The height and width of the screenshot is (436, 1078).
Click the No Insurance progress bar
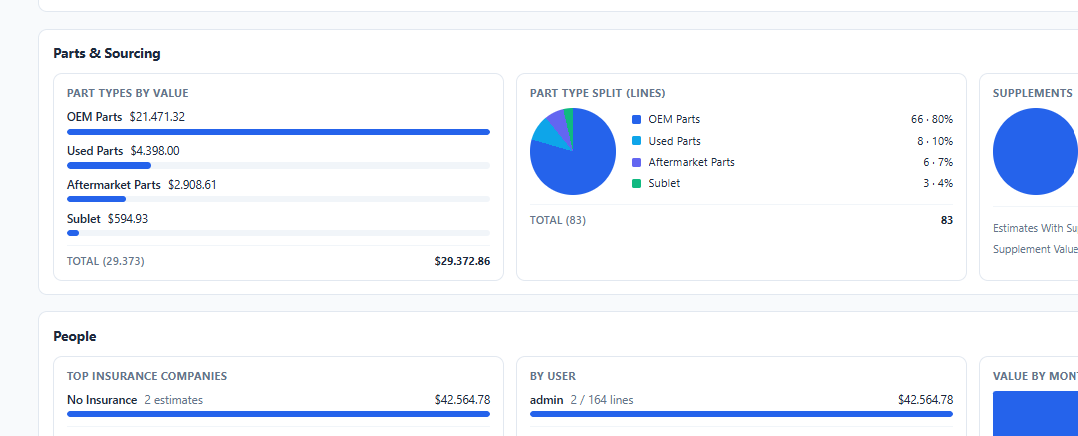tap(278, 414)
